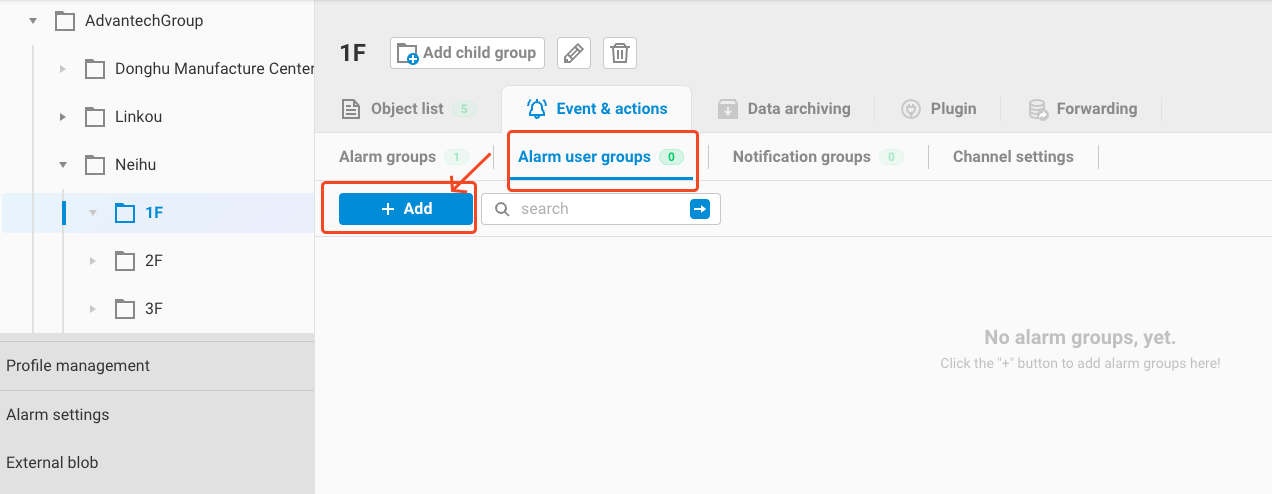Open Alarm settings in the sidebar
1272x494 pixels.
click(58, 415)
